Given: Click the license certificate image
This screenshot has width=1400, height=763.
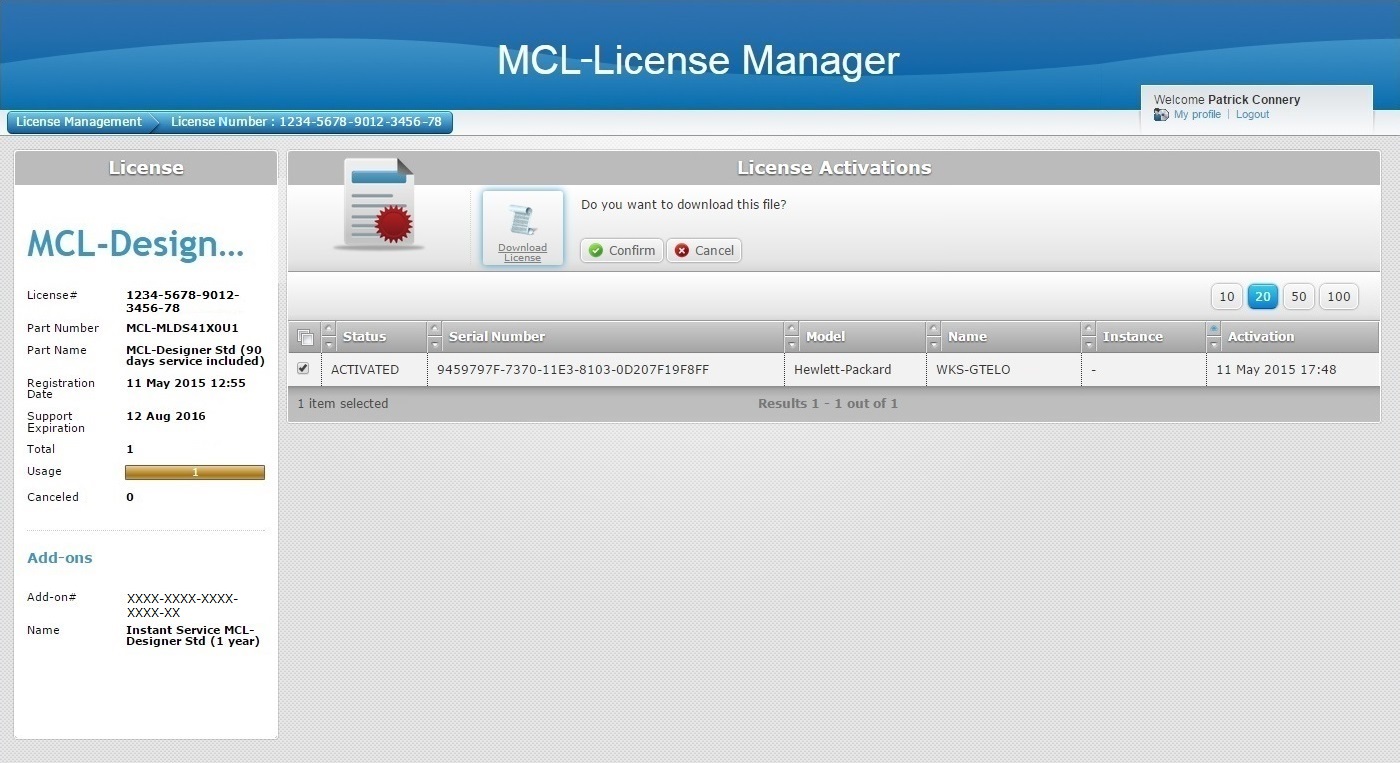Looking at the screenshot, I should tap(378, 204).
